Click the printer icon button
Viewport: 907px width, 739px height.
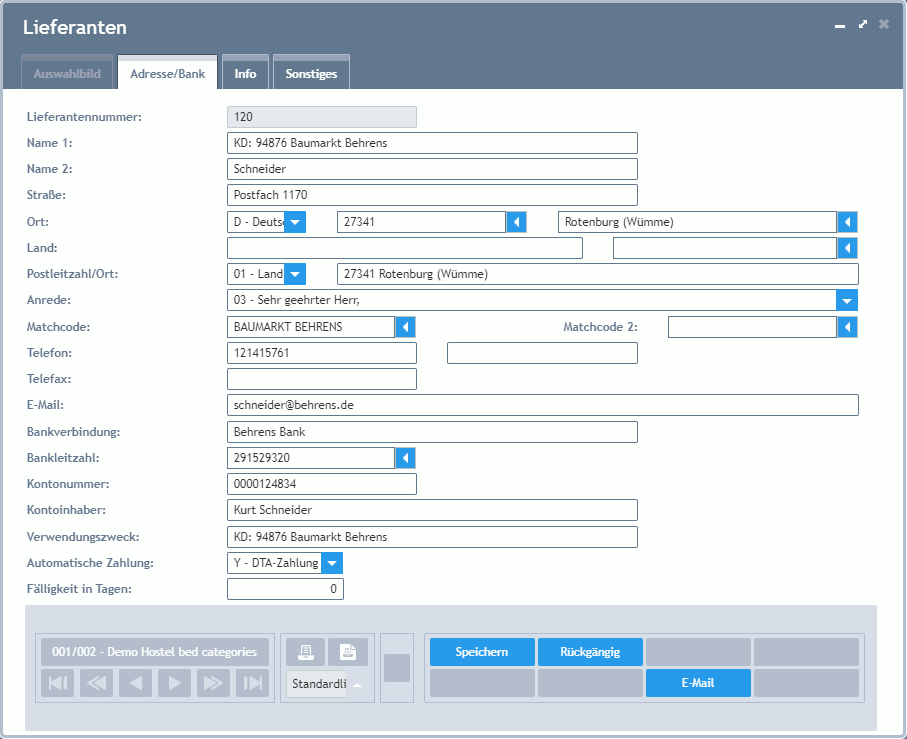coord(305,652)
